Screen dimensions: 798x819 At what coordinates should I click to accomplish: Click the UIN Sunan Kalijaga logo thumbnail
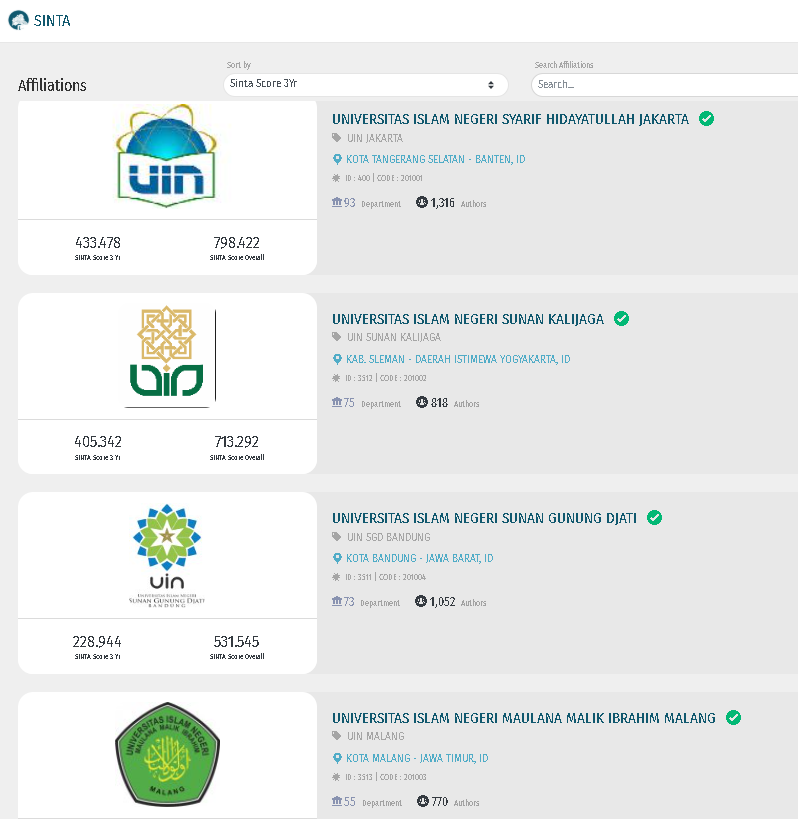point(167,356)
